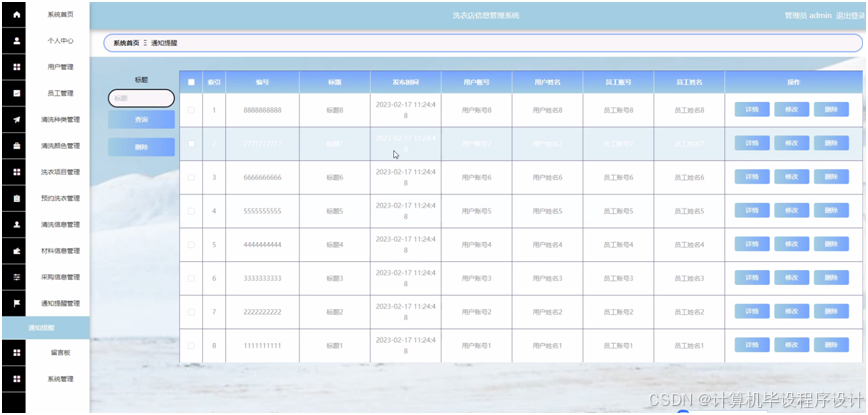The height and width of the screenshot is (415, 868).
Task: Tick the checkbox for row 7777777777
Action: pyautogui.click(x=192, y=144)
